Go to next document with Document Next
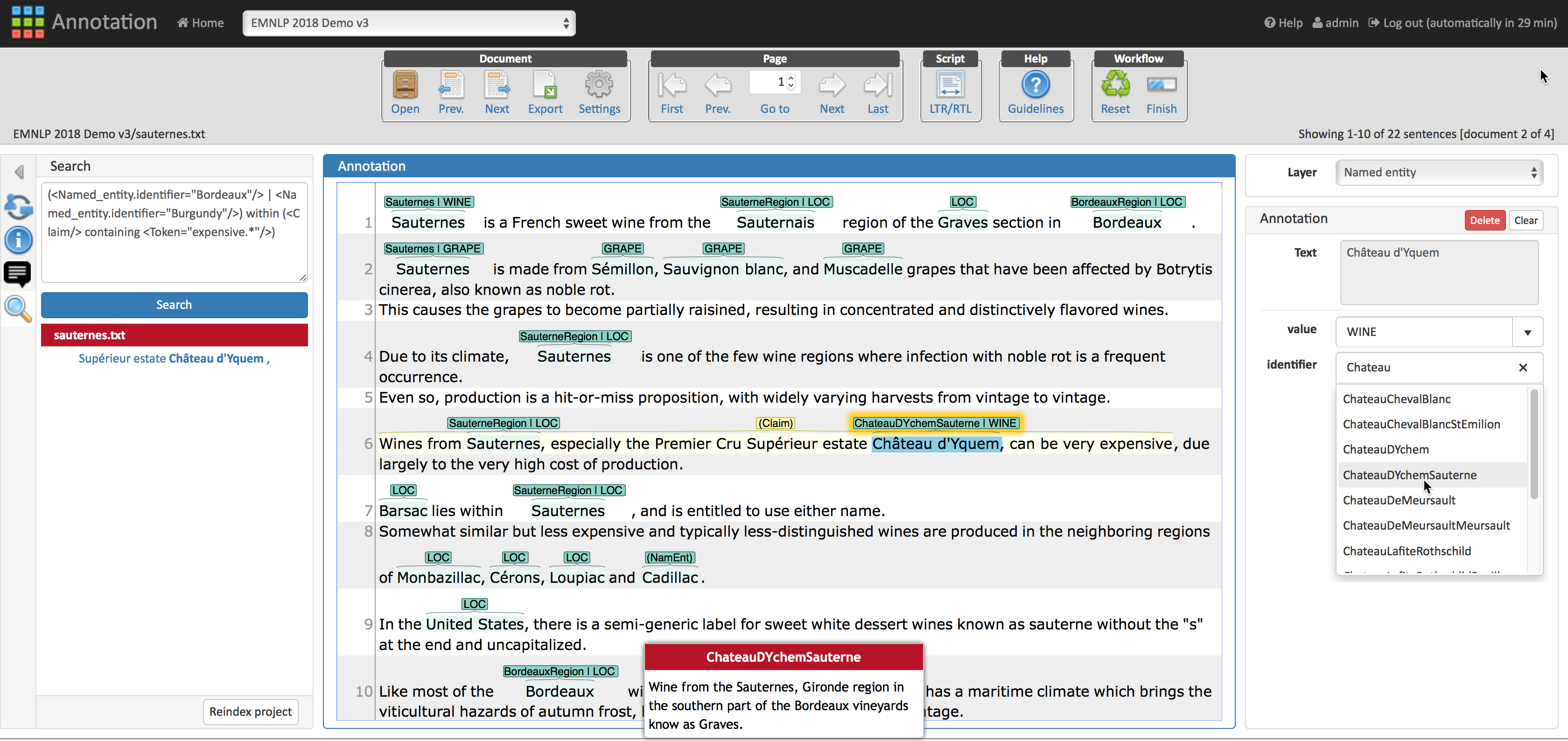 [x=497, y=92]
